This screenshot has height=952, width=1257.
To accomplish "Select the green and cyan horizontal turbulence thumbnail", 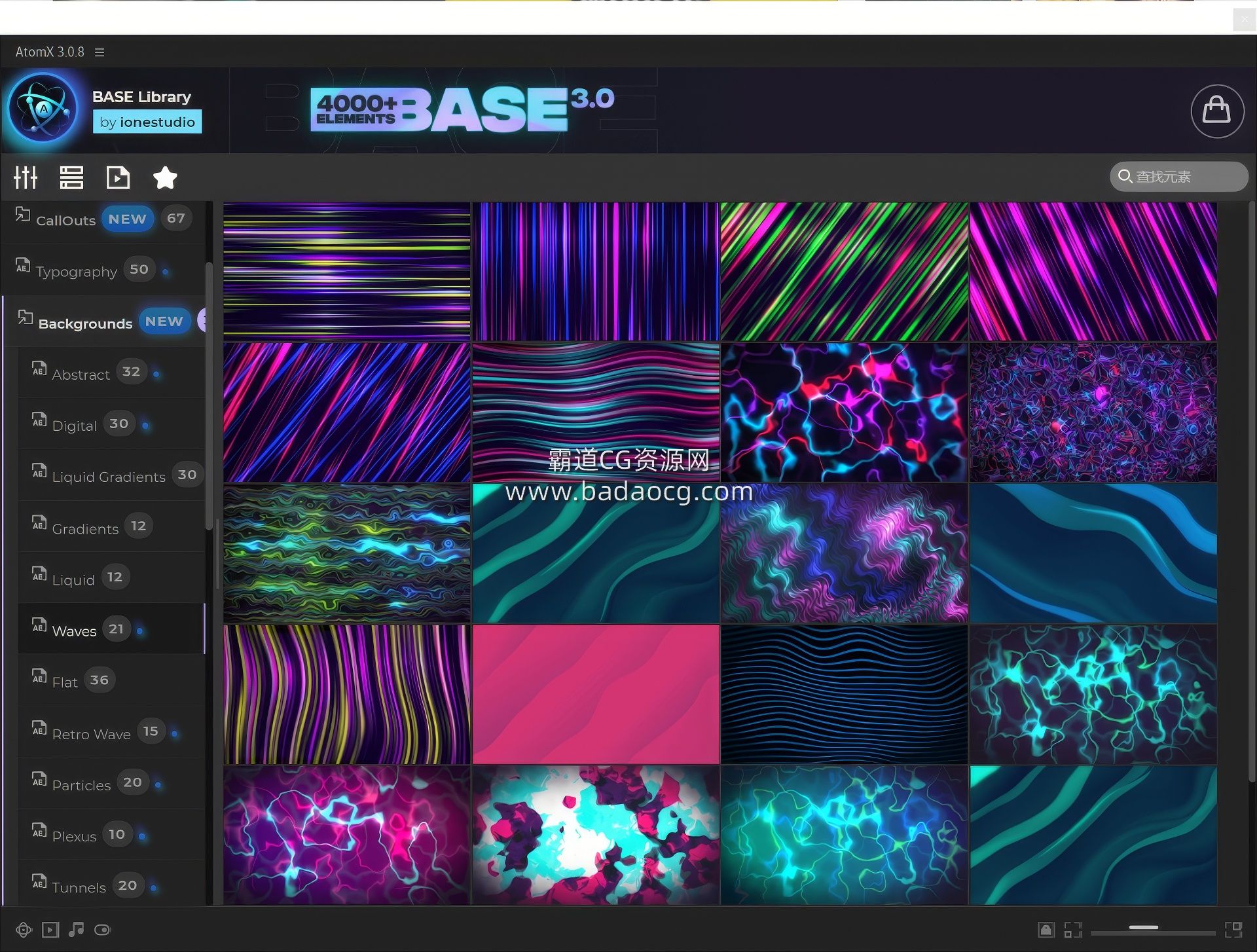I will [x=347, y=553].
